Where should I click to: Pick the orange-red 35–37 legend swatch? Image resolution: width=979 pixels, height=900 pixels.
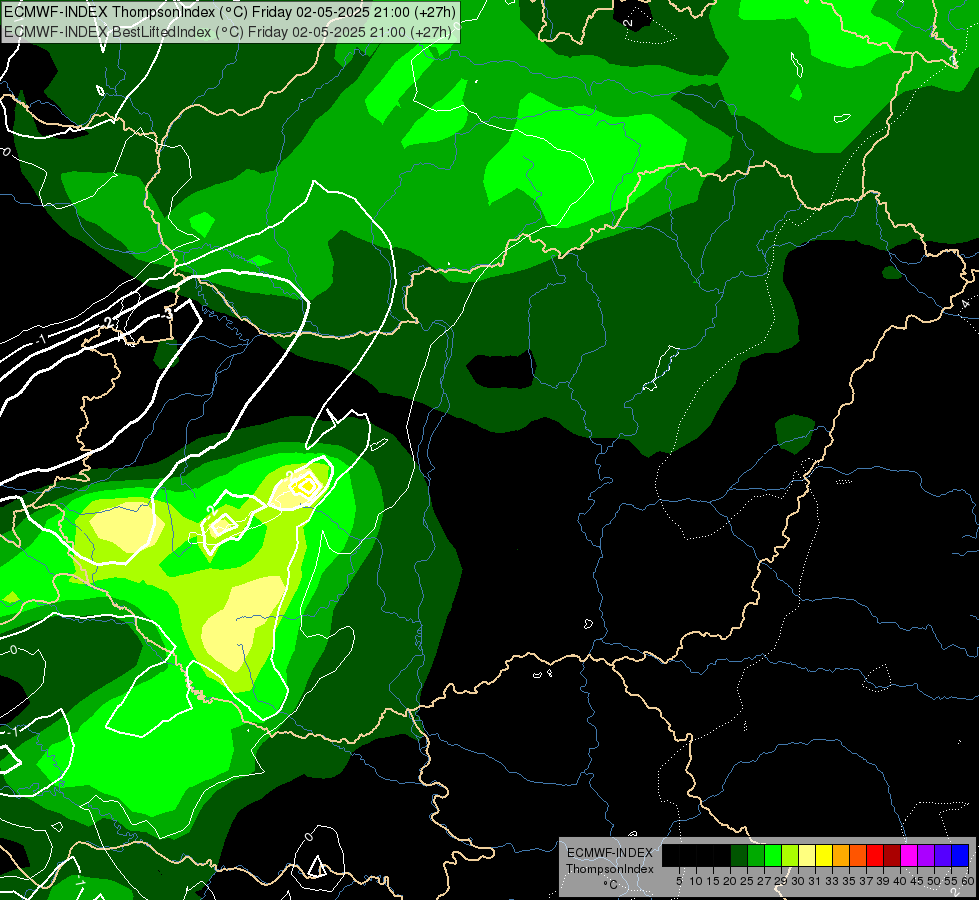[x=858, y=855]
